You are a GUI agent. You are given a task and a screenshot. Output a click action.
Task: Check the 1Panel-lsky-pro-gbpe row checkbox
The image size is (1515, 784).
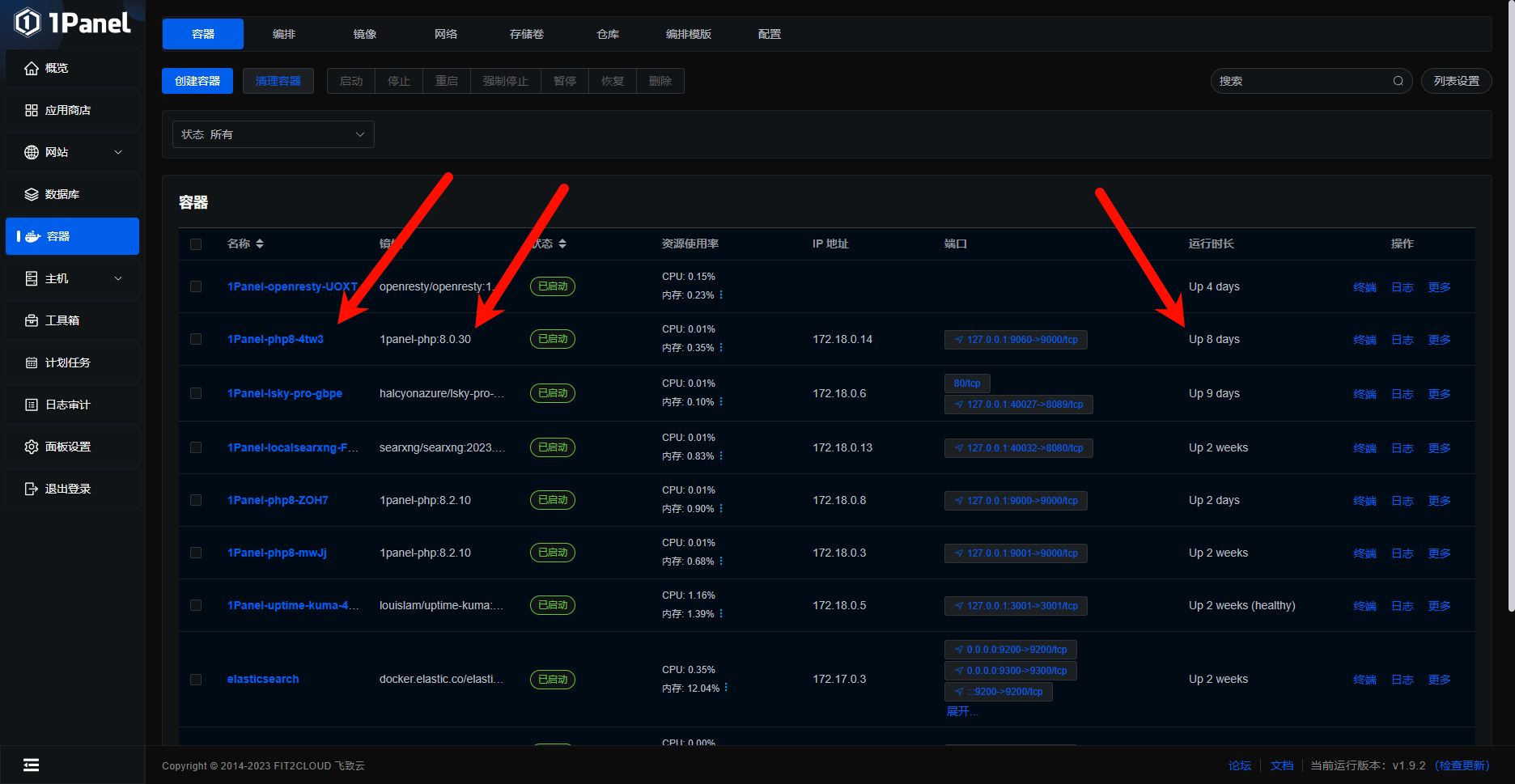click(x=196, y=393)
